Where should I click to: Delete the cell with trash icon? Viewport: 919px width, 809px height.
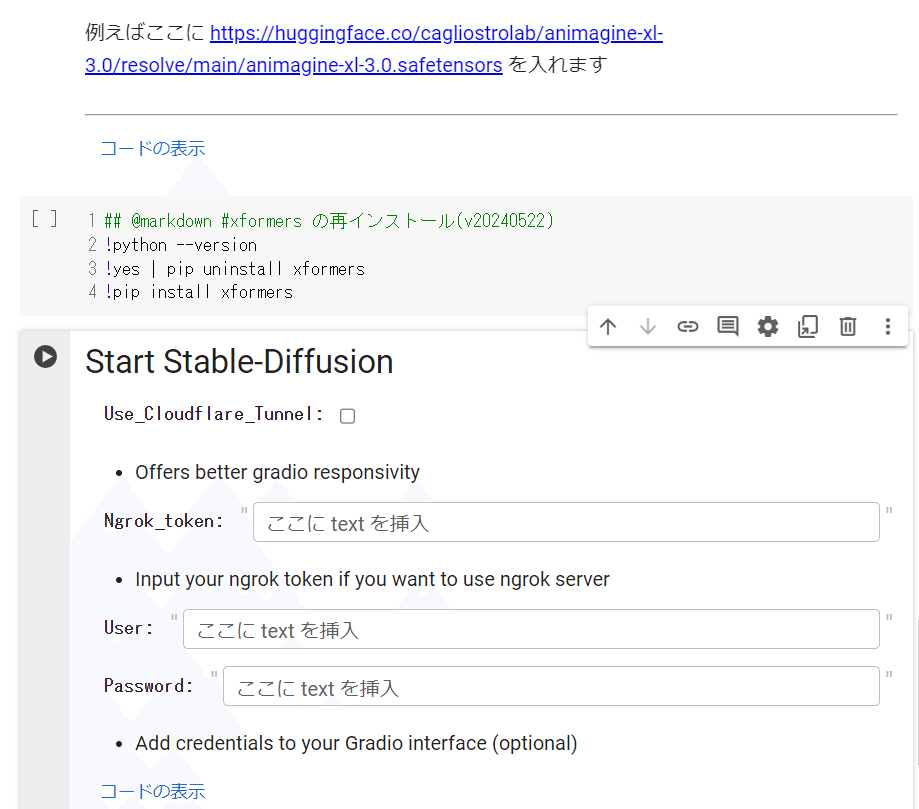pyautogui.click(x=848, y=327)
